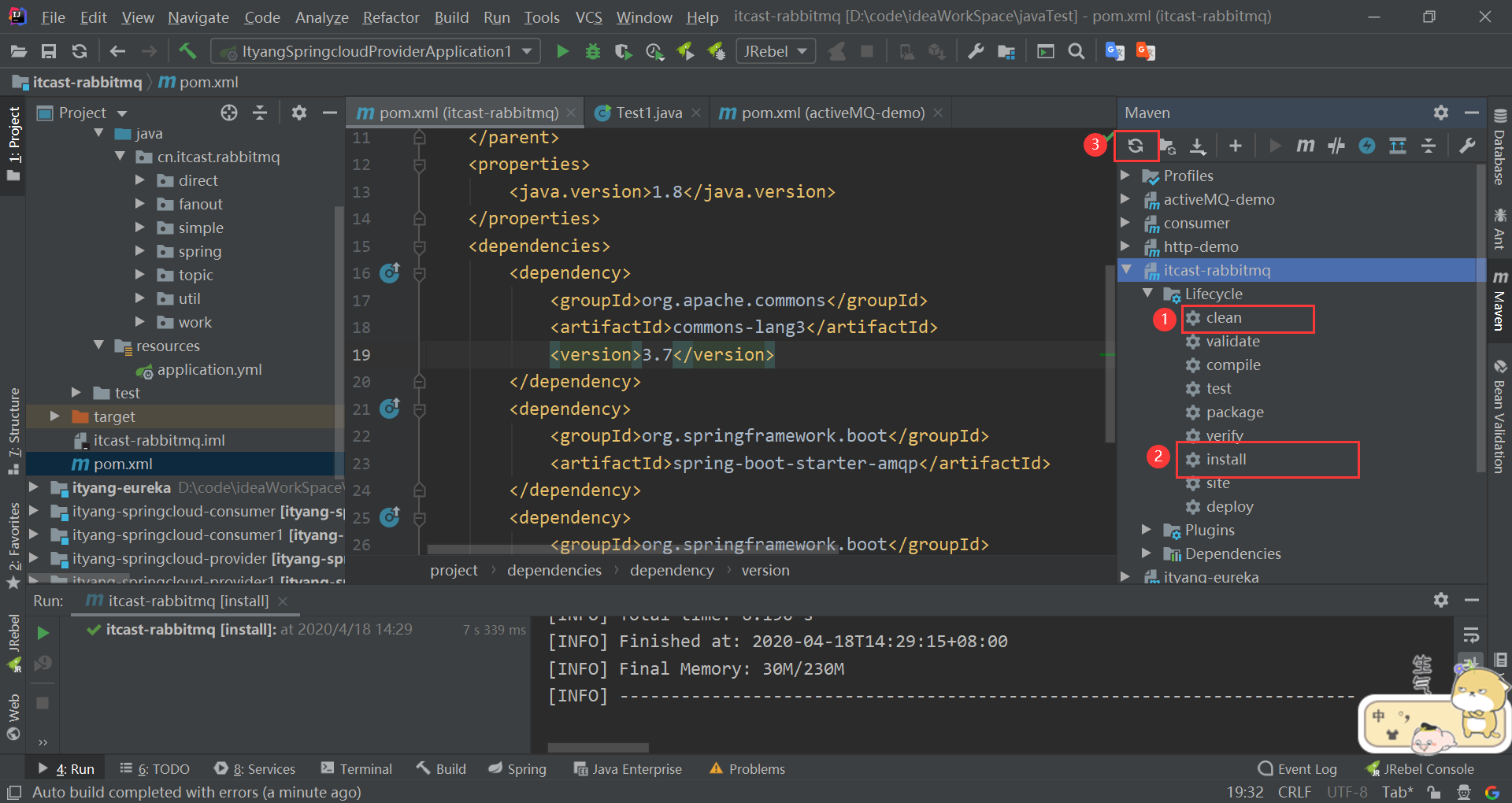Open the run configuration dropdown
The height and width of the screenshot is (803, 1512).
tap(376, 52)
